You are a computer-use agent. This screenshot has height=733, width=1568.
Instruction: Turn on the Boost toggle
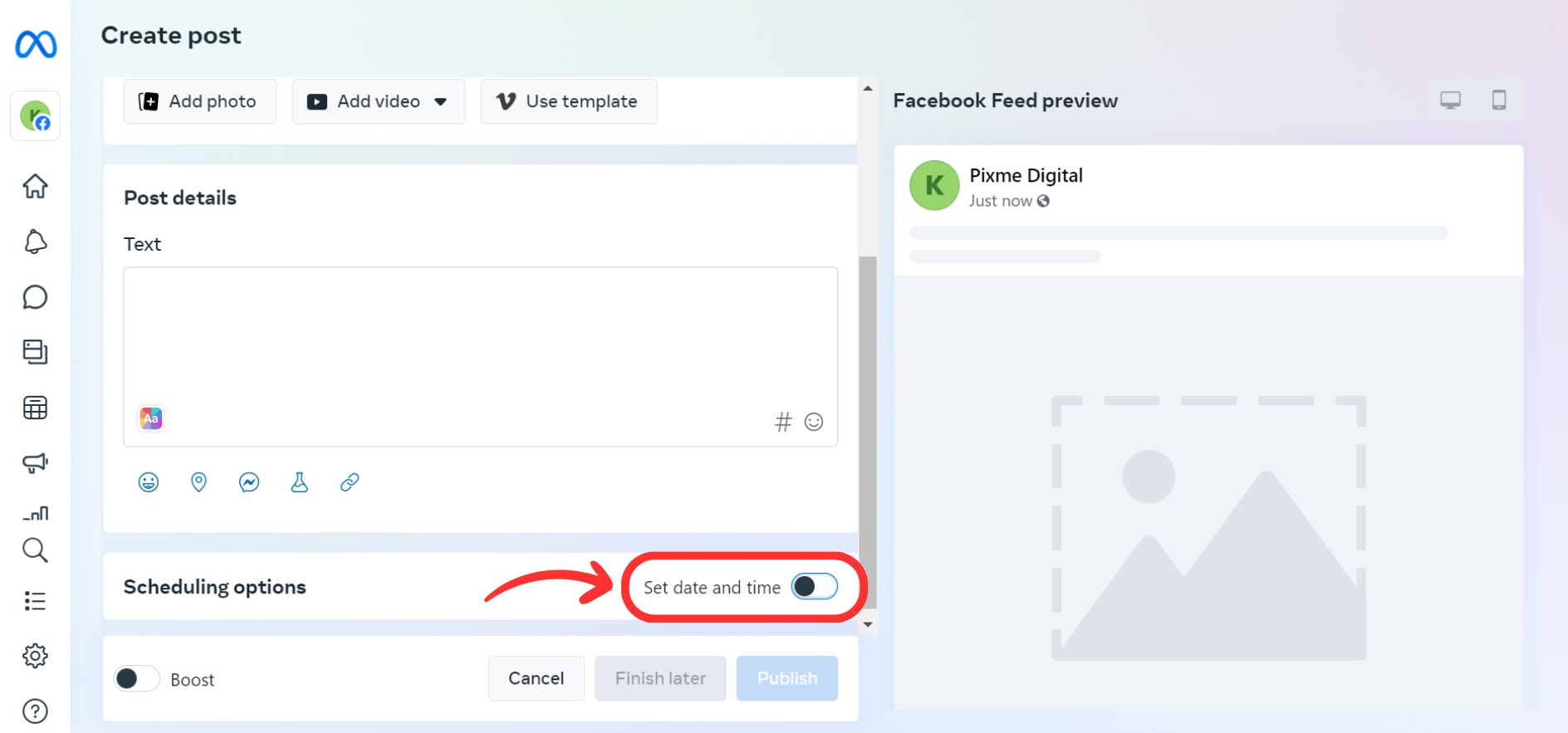tap(136, 679)
